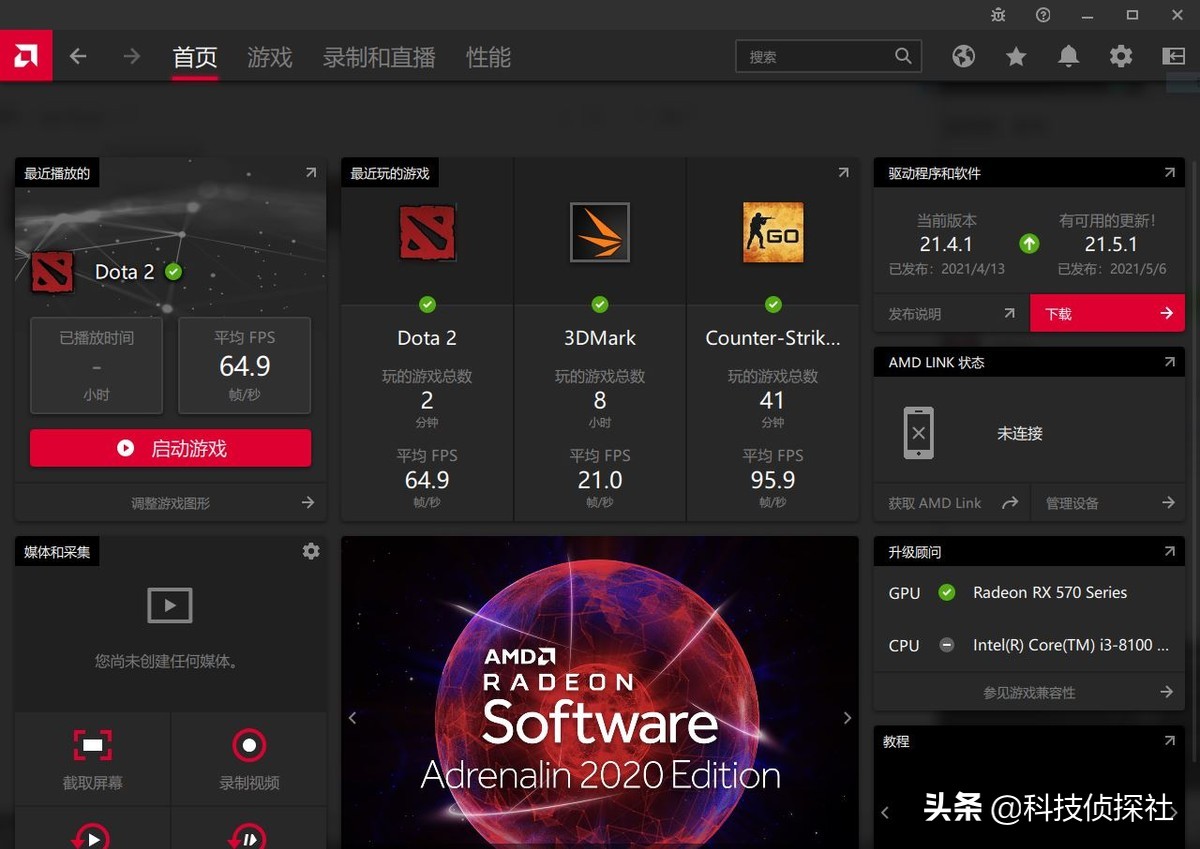Open the 参见游戏兼容性 link
Image resolution: width=1200 pixels, height=849 pixels.
tap(1029, 692)
